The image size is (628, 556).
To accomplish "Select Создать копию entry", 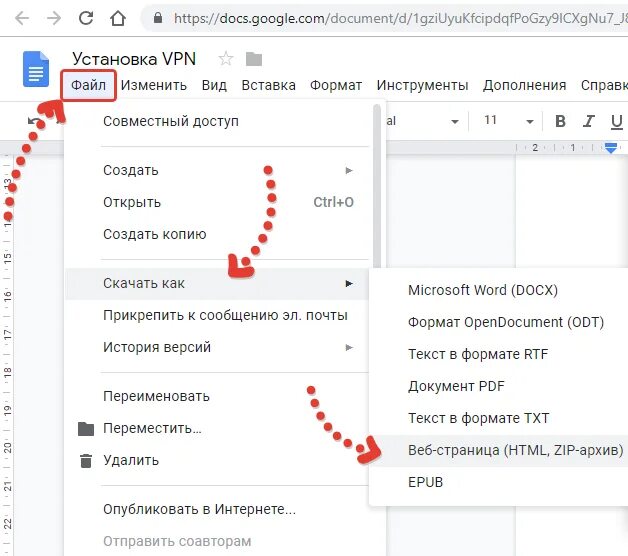I will [x=217, y=234].
